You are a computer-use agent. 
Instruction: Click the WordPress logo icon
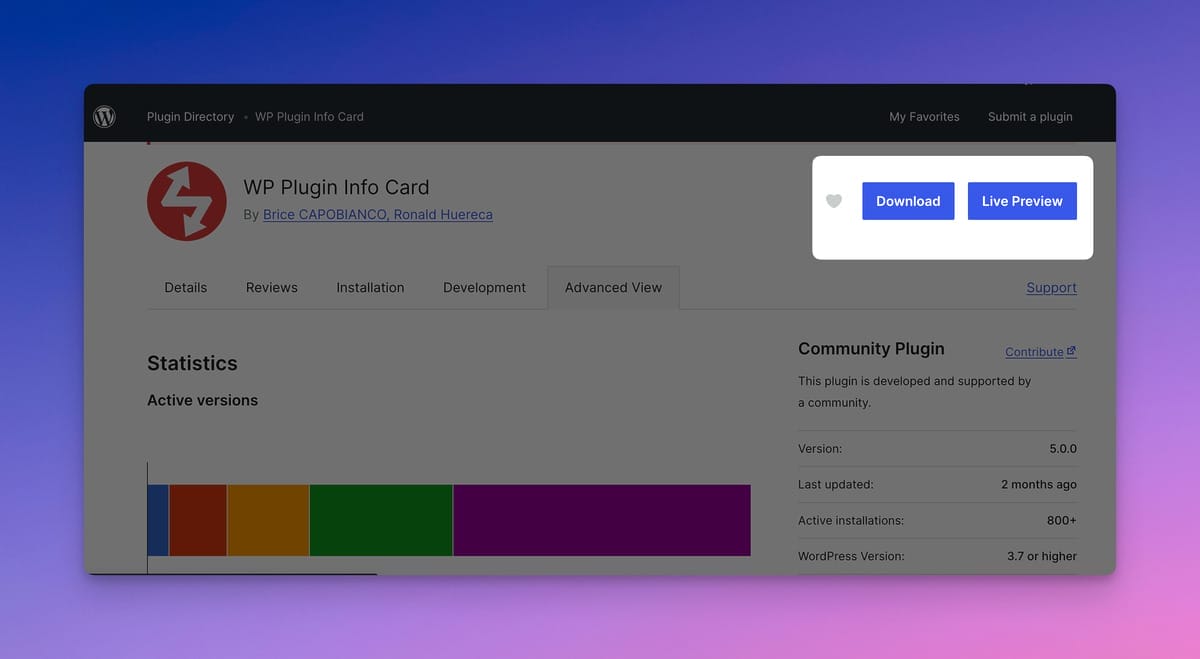click(105, 117)
